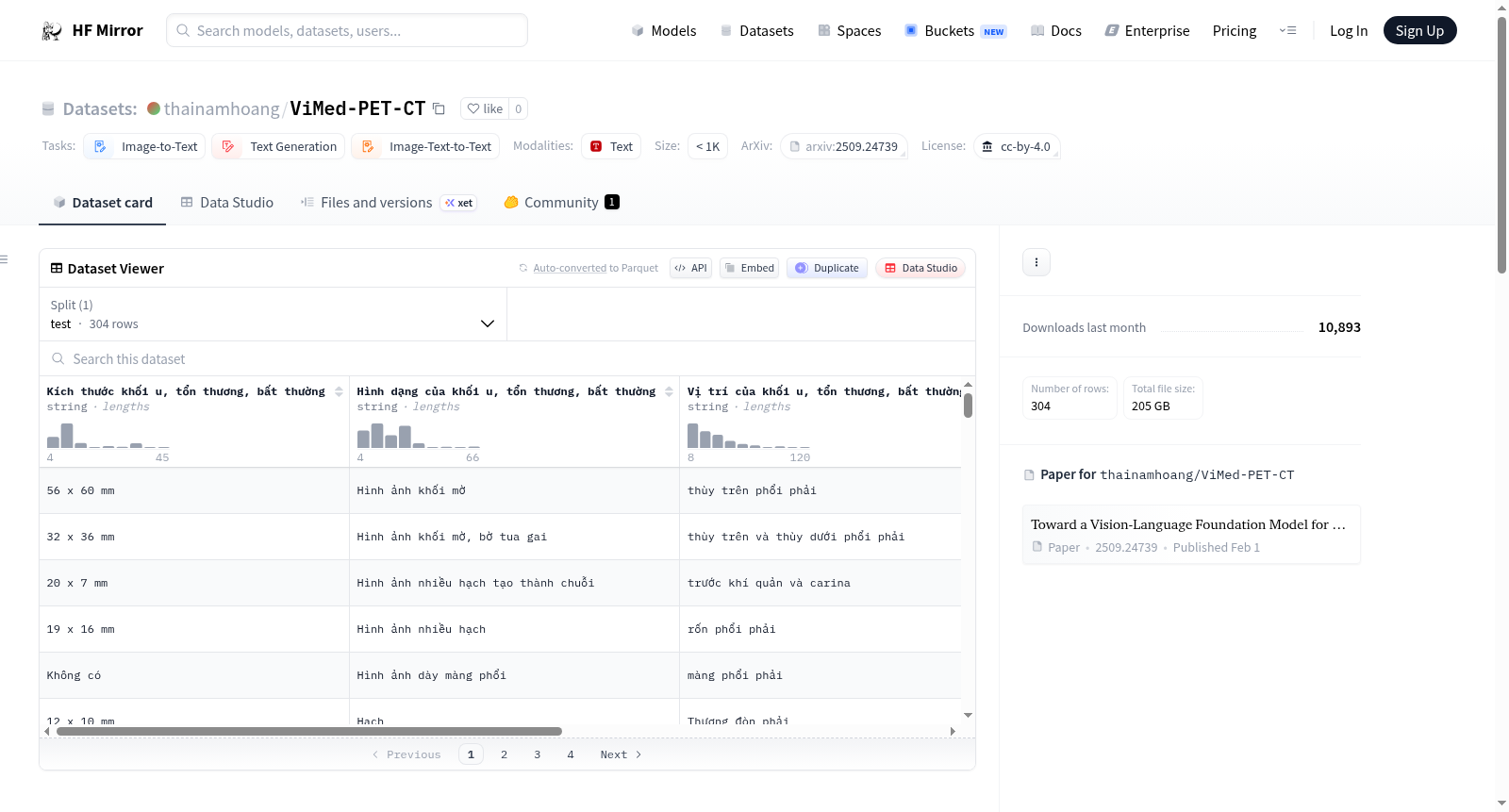Duplicate the dataset
Screen dimensions: 1509x812
pos(827,268)
